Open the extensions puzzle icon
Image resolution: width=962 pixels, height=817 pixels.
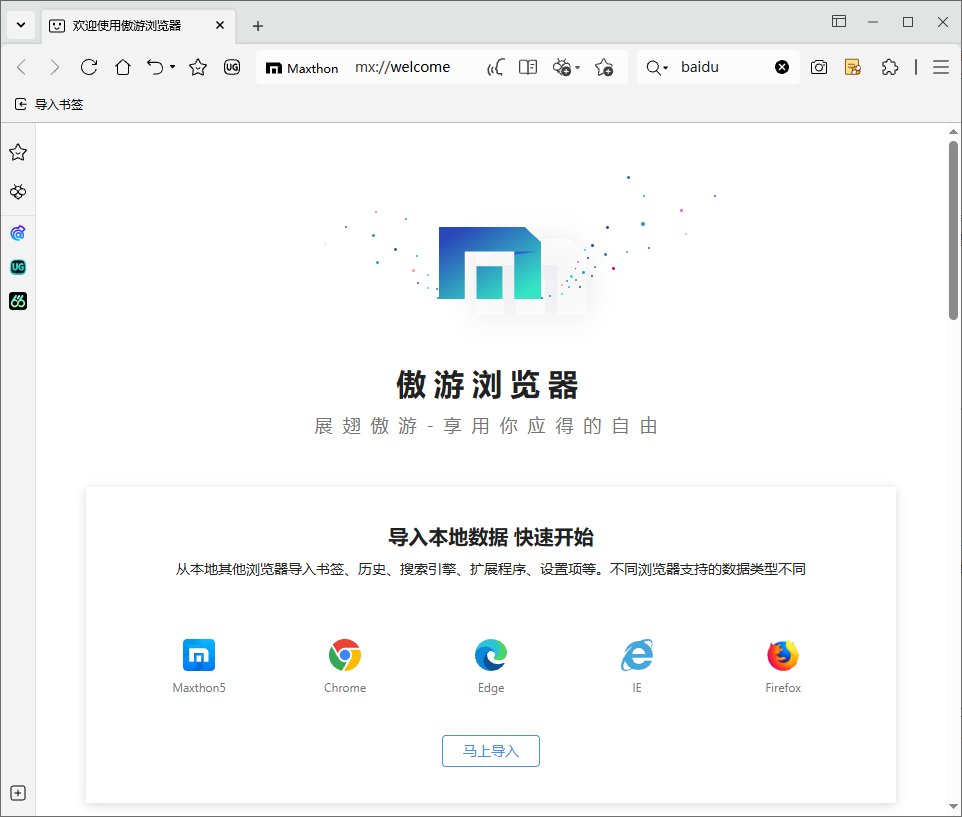coord(889,67)
